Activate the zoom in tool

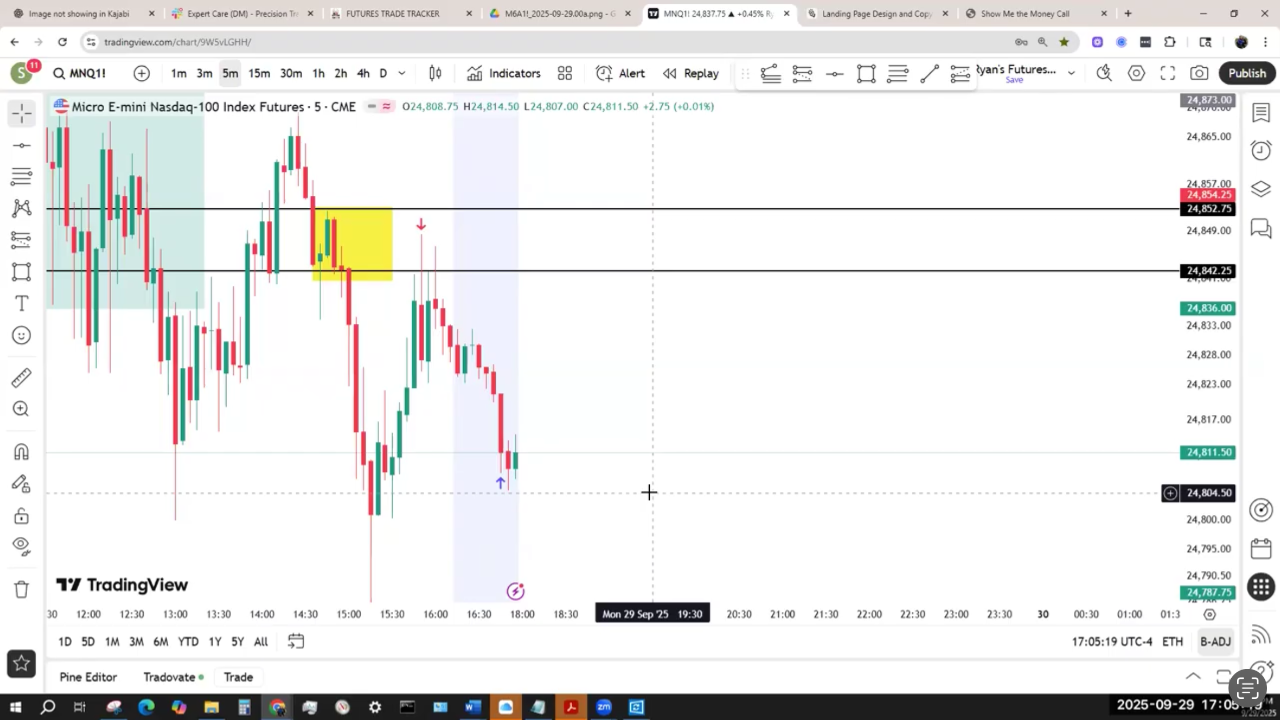coord(21,409)
